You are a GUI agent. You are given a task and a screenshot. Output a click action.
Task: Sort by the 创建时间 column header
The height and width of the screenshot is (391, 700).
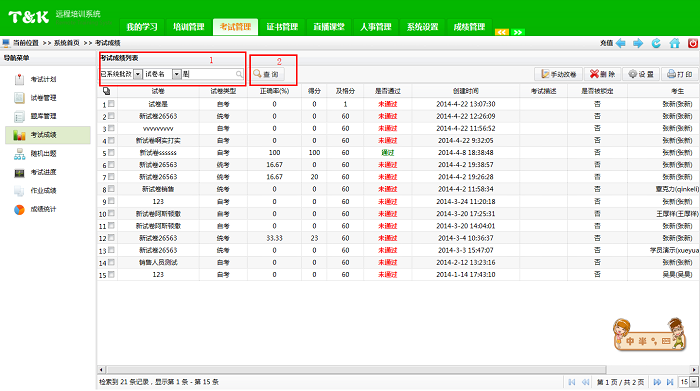point(466,91)
